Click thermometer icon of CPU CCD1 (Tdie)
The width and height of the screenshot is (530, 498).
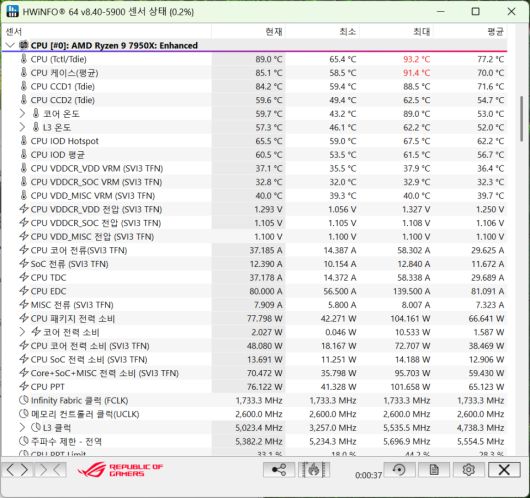23,86
